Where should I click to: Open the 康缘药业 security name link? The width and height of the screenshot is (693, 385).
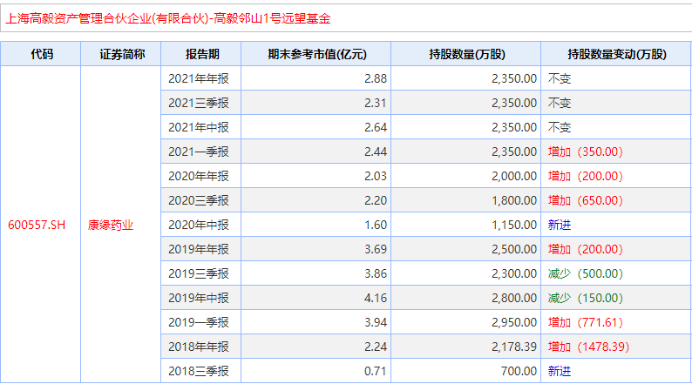[x=110, y=225]
